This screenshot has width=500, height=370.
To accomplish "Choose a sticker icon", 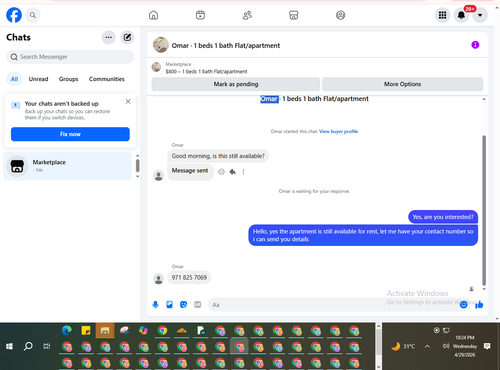I will [x=183, y=305].
